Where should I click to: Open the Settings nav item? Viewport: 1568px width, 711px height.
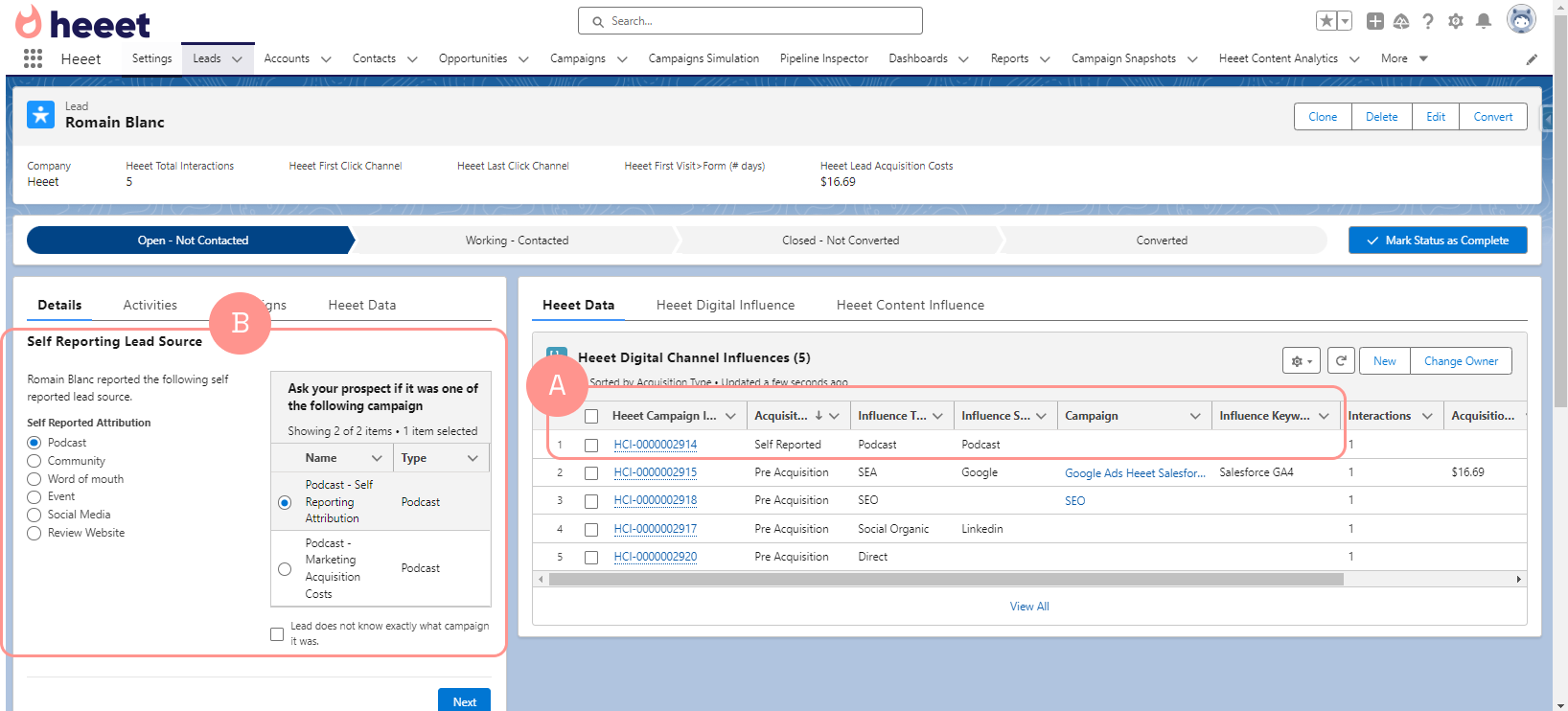(x=152, y=58)
